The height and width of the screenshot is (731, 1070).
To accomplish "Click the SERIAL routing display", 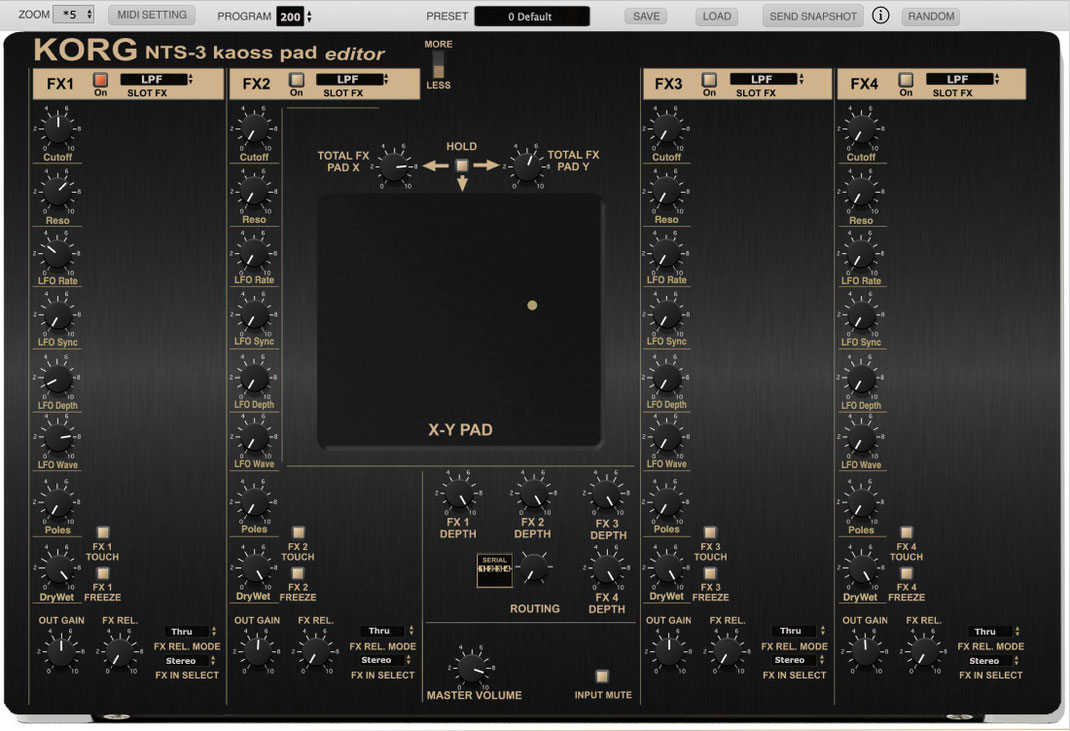I will coord(494,570).
